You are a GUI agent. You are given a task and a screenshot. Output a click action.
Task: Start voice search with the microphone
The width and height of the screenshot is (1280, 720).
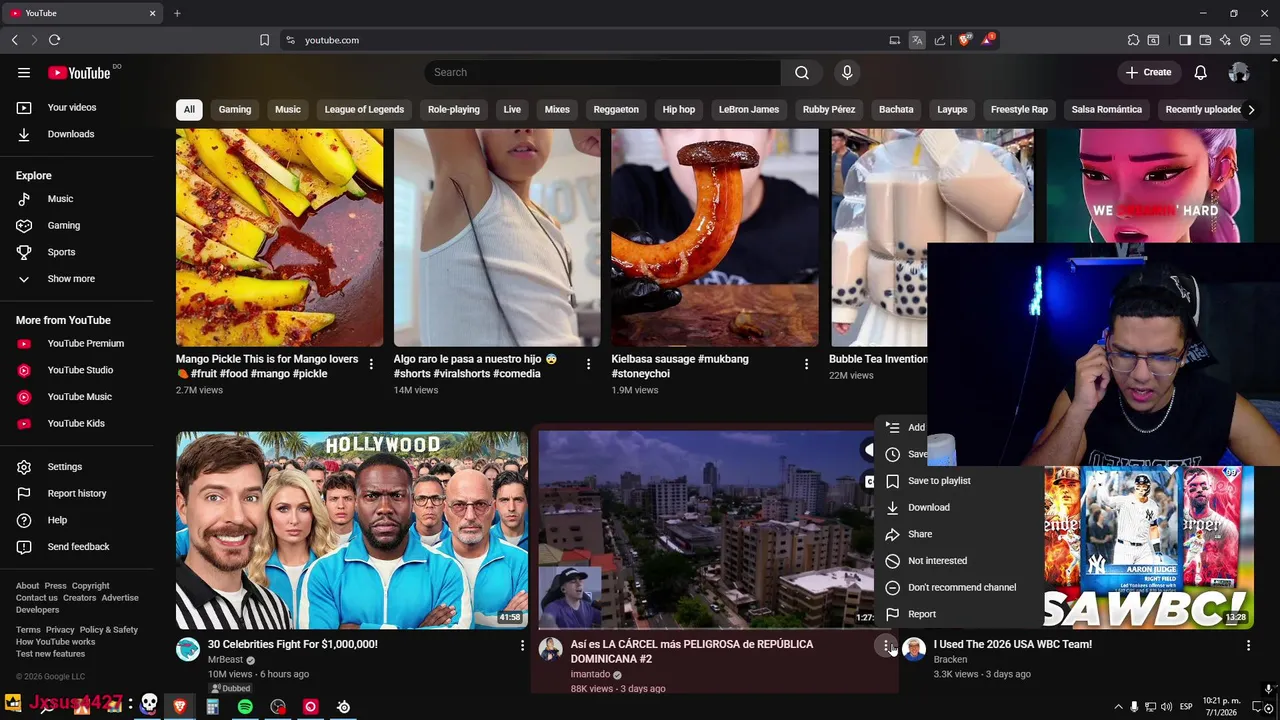(x=847, y=72)
